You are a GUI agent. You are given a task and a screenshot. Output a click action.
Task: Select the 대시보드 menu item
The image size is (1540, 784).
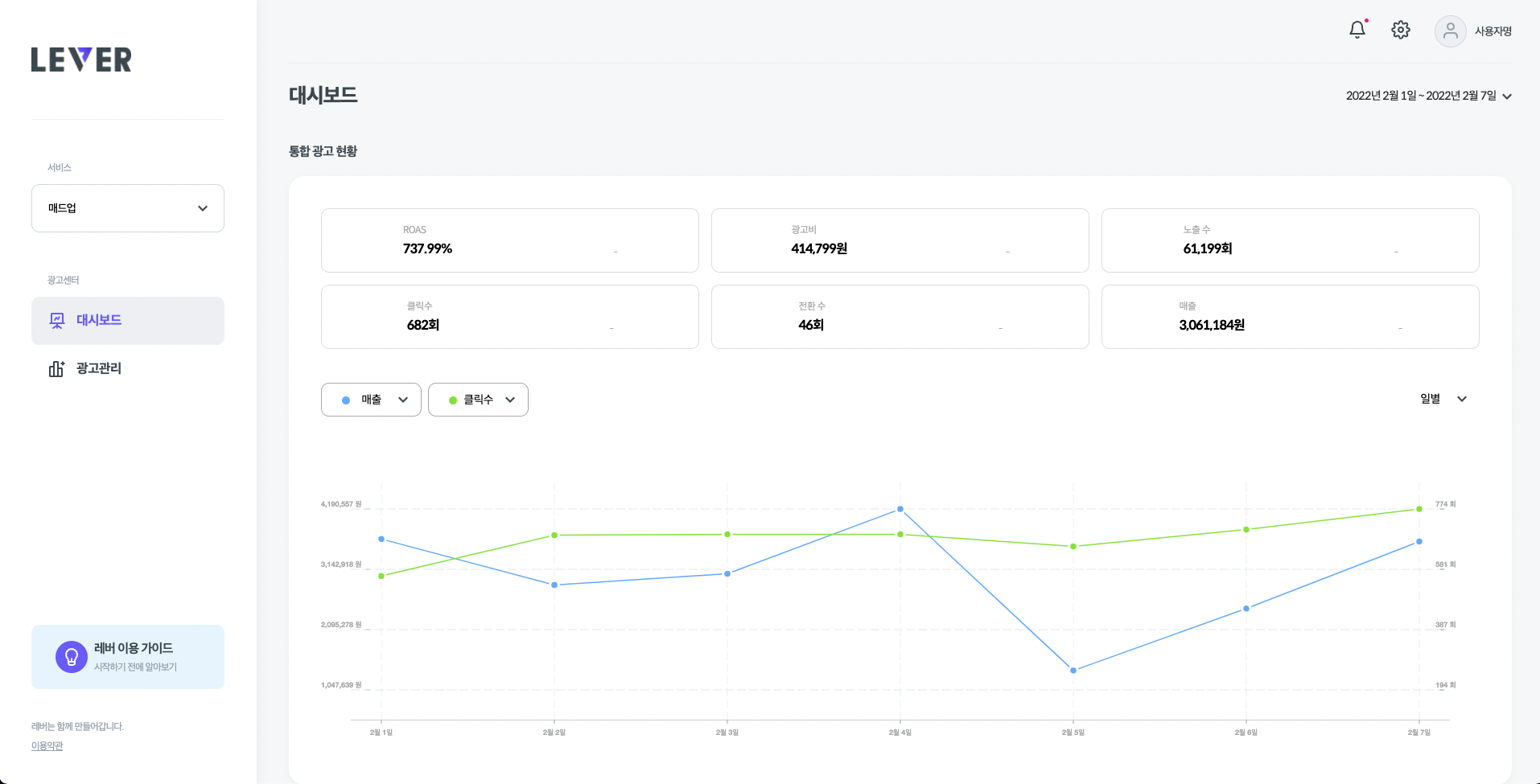(x=128, y=321)
